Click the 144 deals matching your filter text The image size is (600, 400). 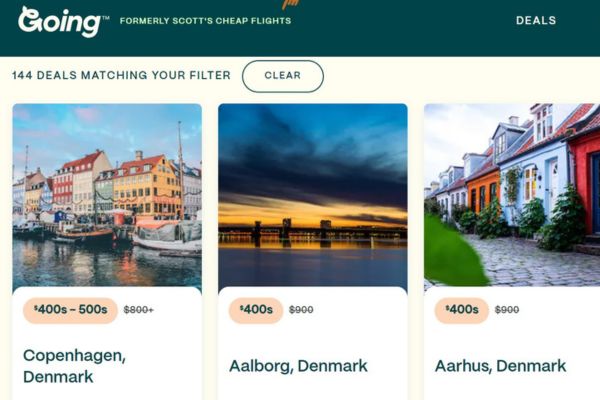(x=121, y=76)
